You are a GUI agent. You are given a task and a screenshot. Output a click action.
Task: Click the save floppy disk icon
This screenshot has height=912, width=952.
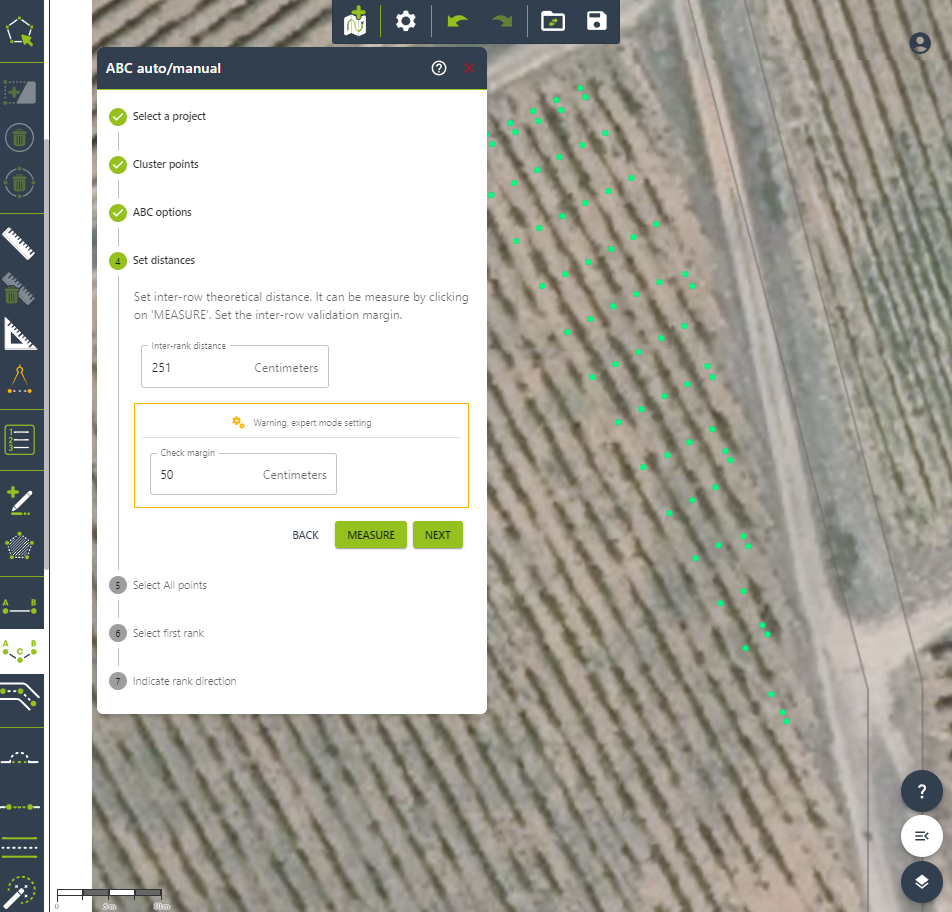click(x=597, y=21)
